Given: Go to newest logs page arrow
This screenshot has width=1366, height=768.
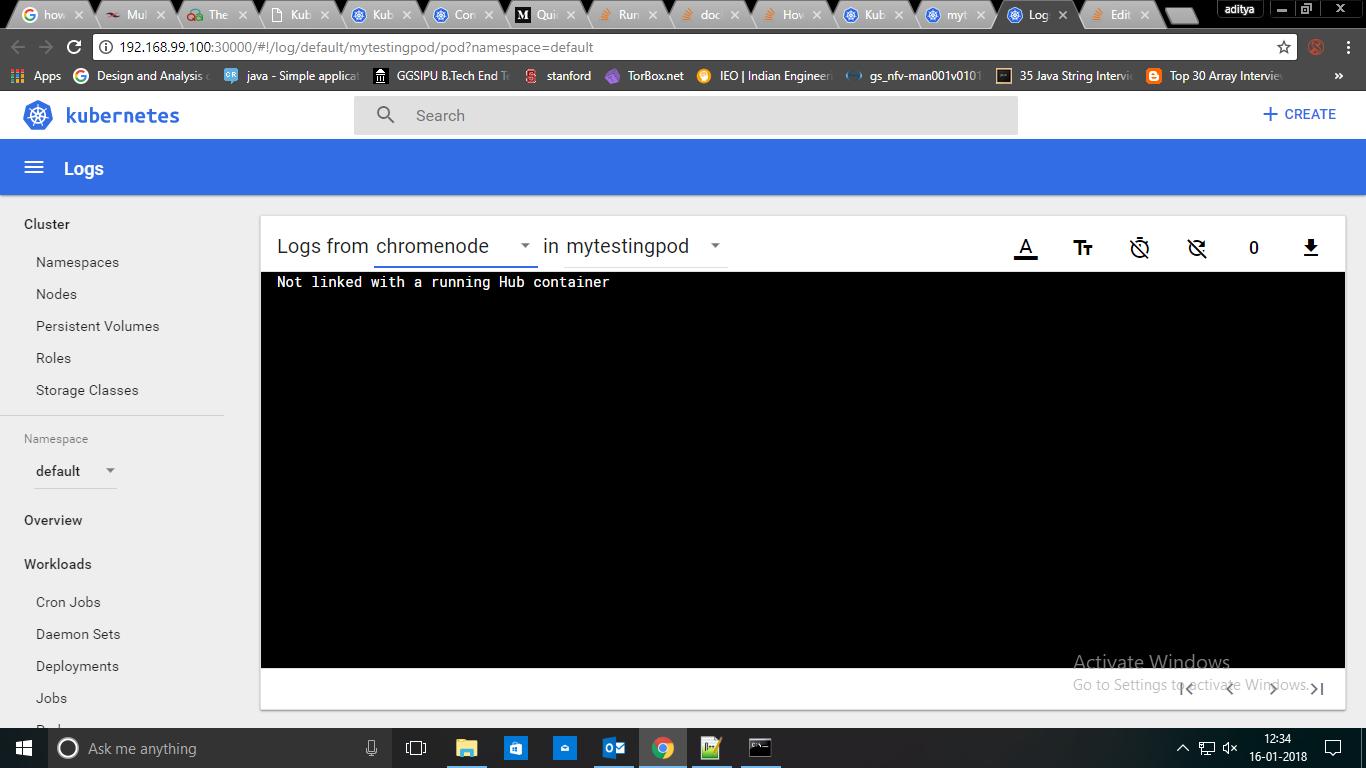Looking at the screenshot, I should coord(1317,688).
